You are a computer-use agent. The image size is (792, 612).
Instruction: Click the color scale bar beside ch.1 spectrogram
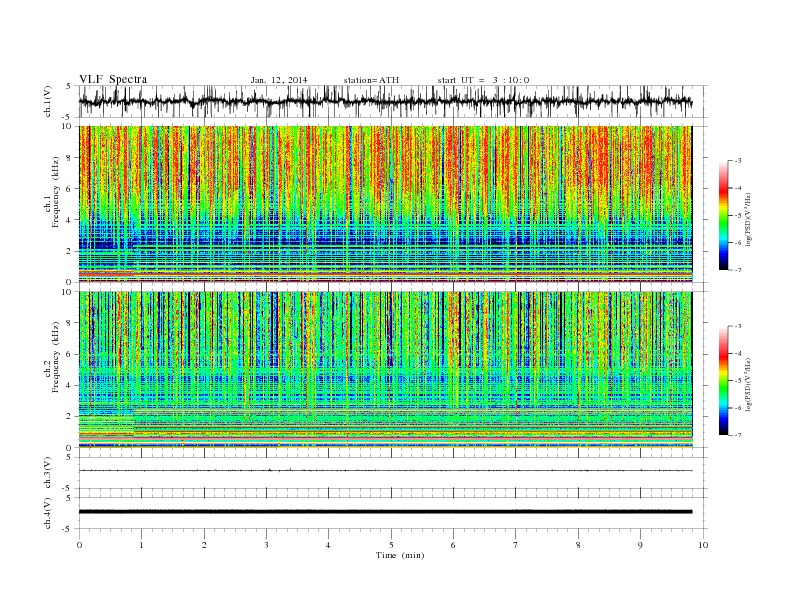pos(723,215)
